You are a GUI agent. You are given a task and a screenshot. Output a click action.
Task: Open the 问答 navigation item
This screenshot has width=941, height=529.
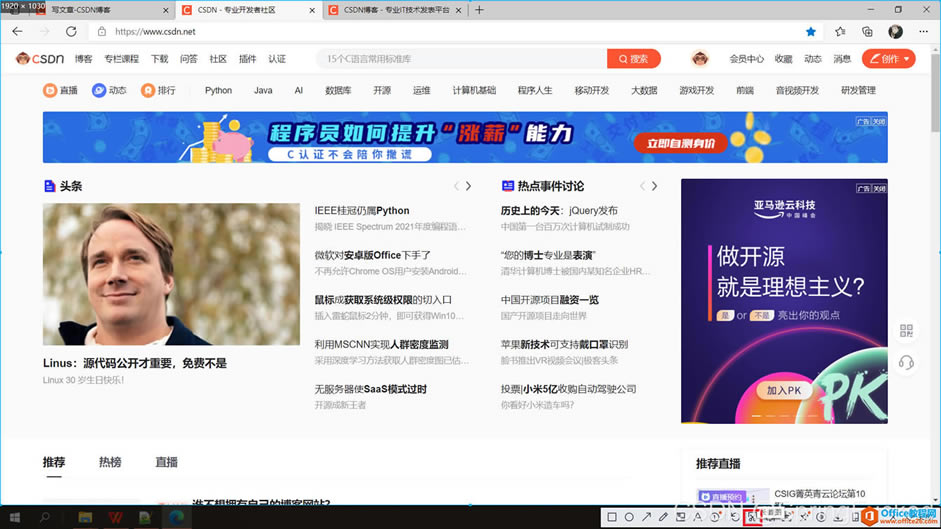[188, 58]
